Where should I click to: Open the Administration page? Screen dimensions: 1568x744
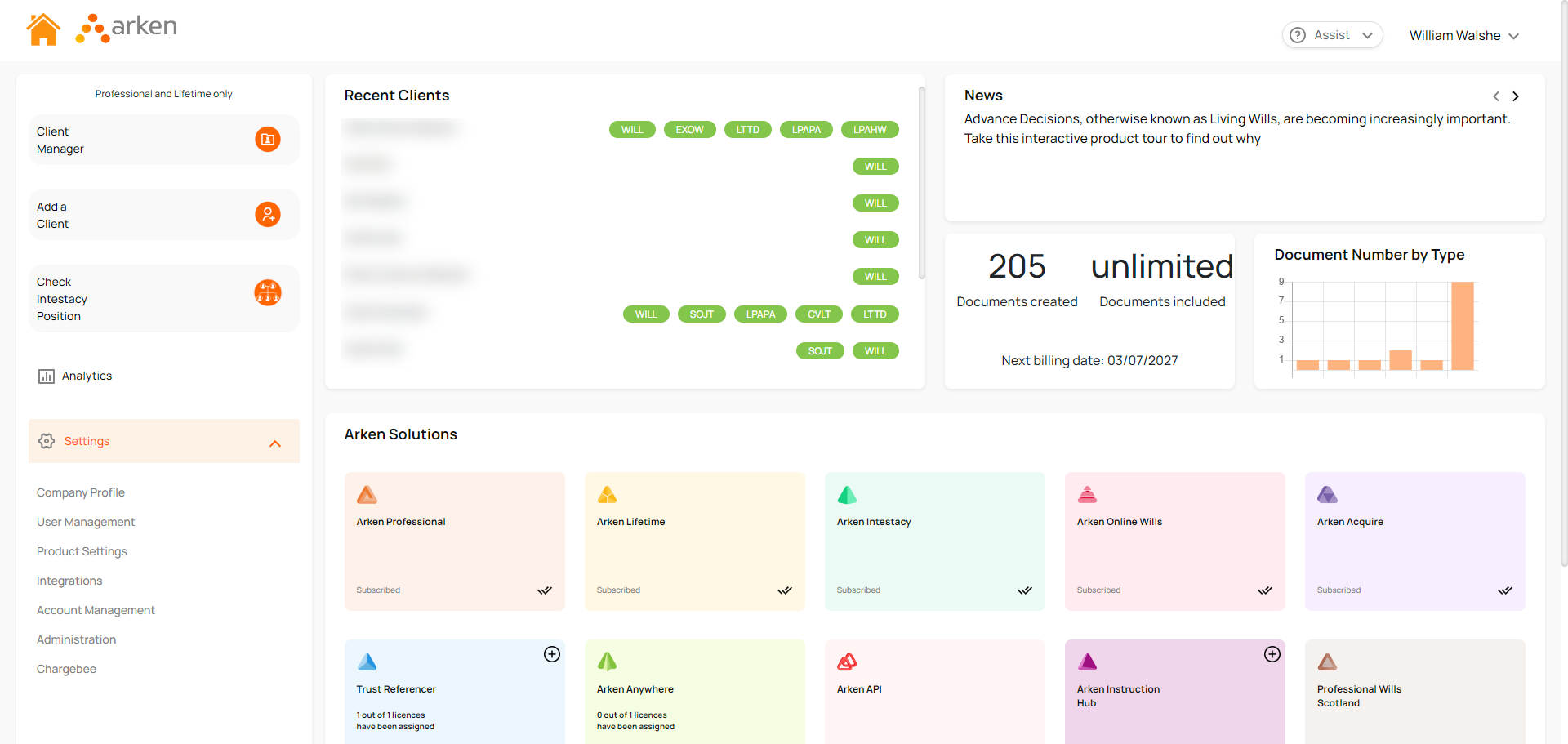pos(76,639)
